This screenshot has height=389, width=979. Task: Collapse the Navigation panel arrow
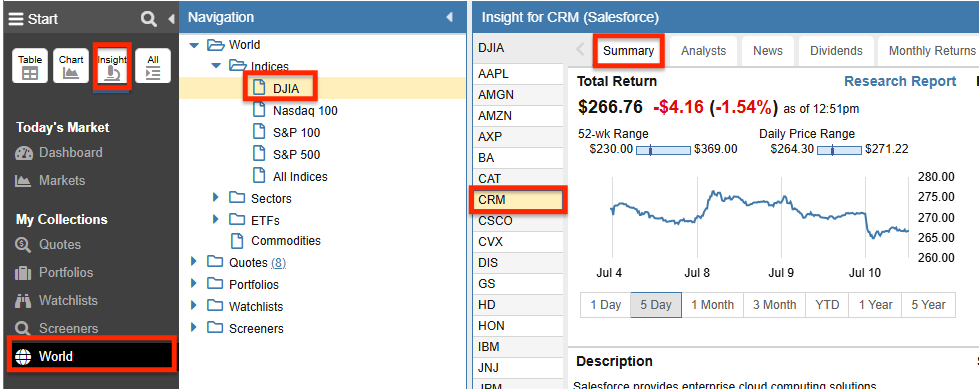pos(450,17)
